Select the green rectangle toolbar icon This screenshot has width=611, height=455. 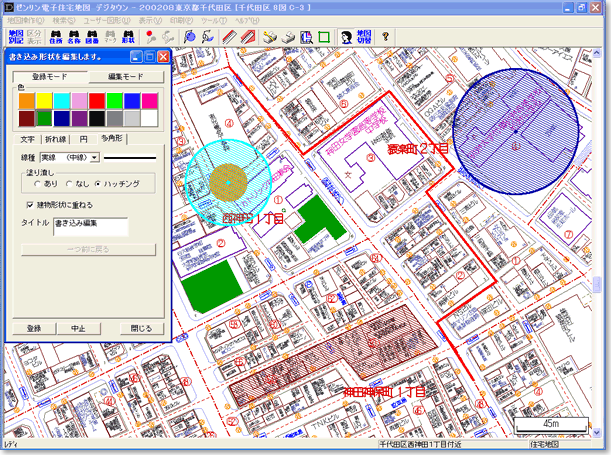[324, 37]
